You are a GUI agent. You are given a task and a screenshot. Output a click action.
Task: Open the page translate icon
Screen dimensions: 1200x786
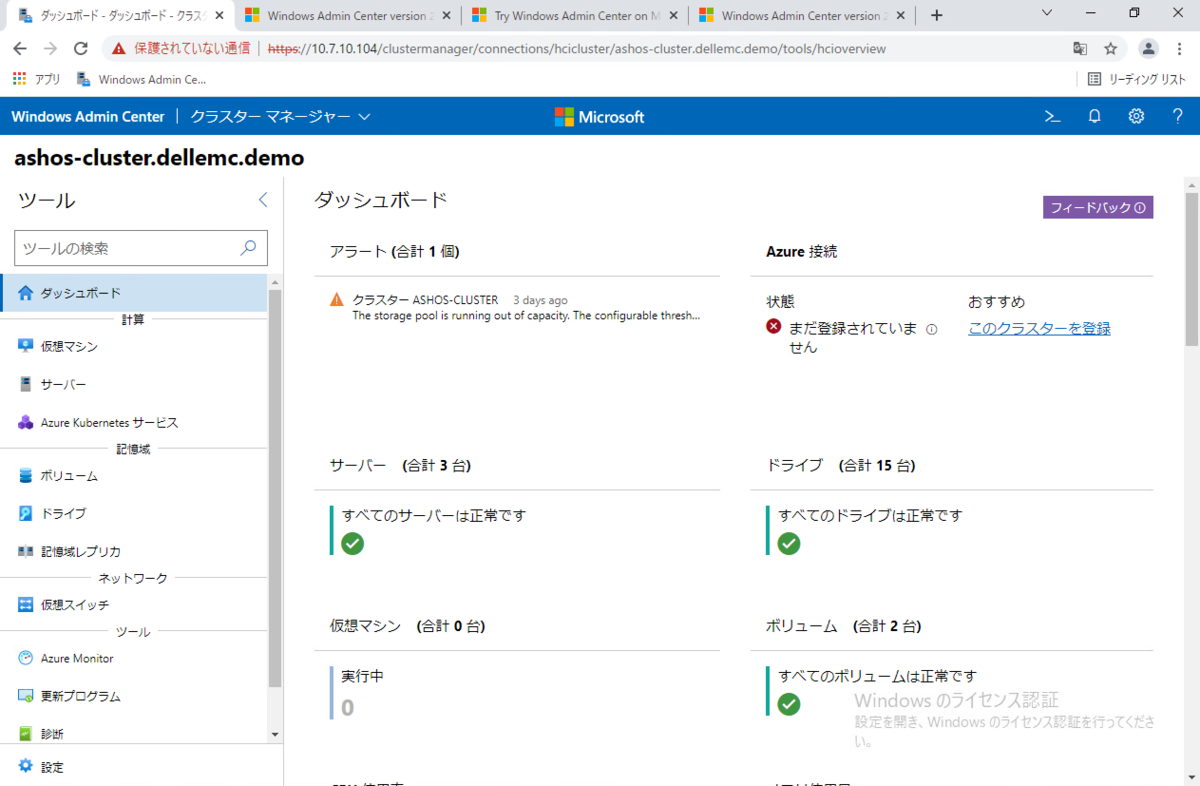pos(1080,48)
